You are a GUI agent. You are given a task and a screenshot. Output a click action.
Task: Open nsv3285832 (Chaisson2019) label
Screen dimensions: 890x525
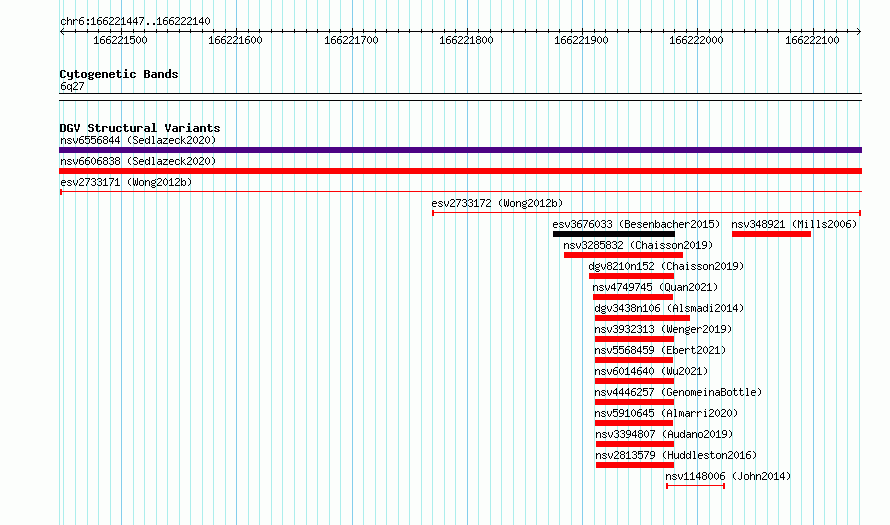tap(638, 245)
